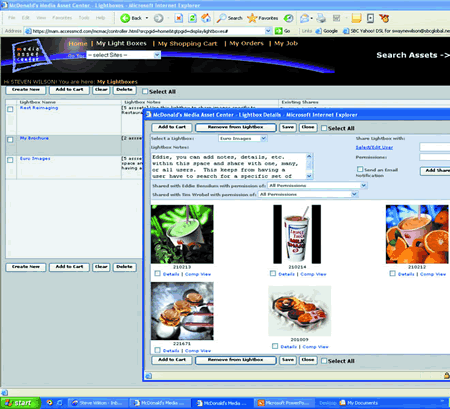This screenshot has width=450, height=409.
Task: Open the Euro Images lightbox link
Action: tap(35, 159)
